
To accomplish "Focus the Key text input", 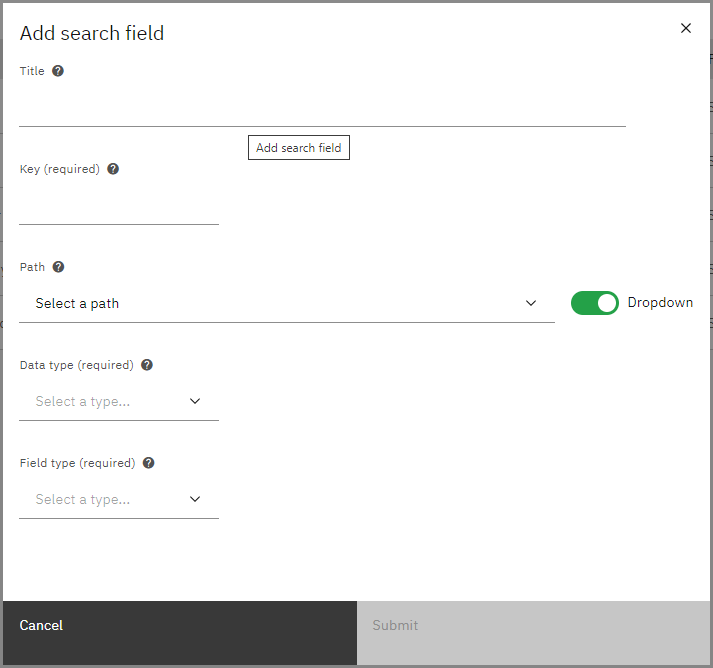I will (118, 206).
